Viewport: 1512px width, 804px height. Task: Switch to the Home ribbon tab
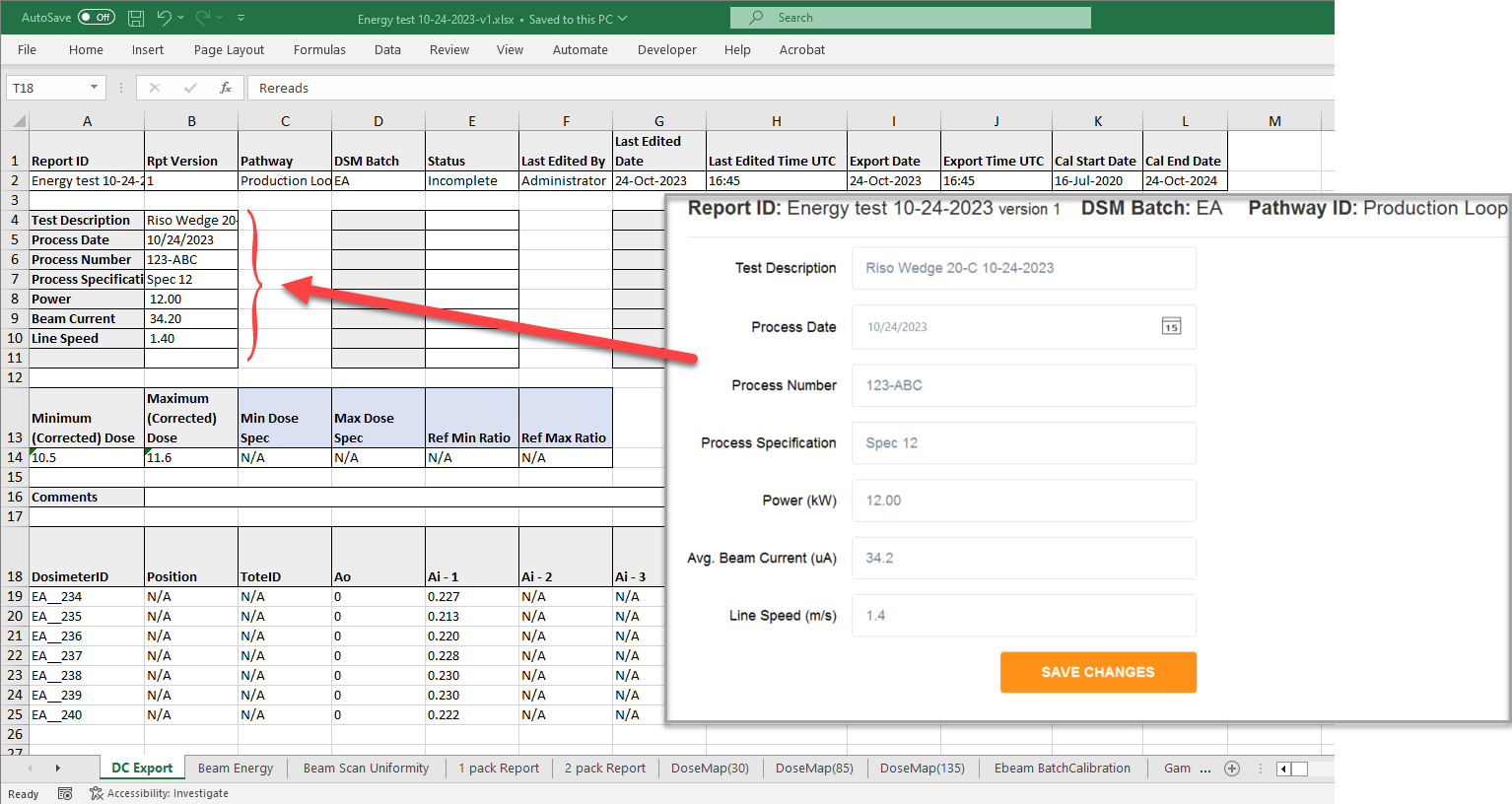[86, 49]
